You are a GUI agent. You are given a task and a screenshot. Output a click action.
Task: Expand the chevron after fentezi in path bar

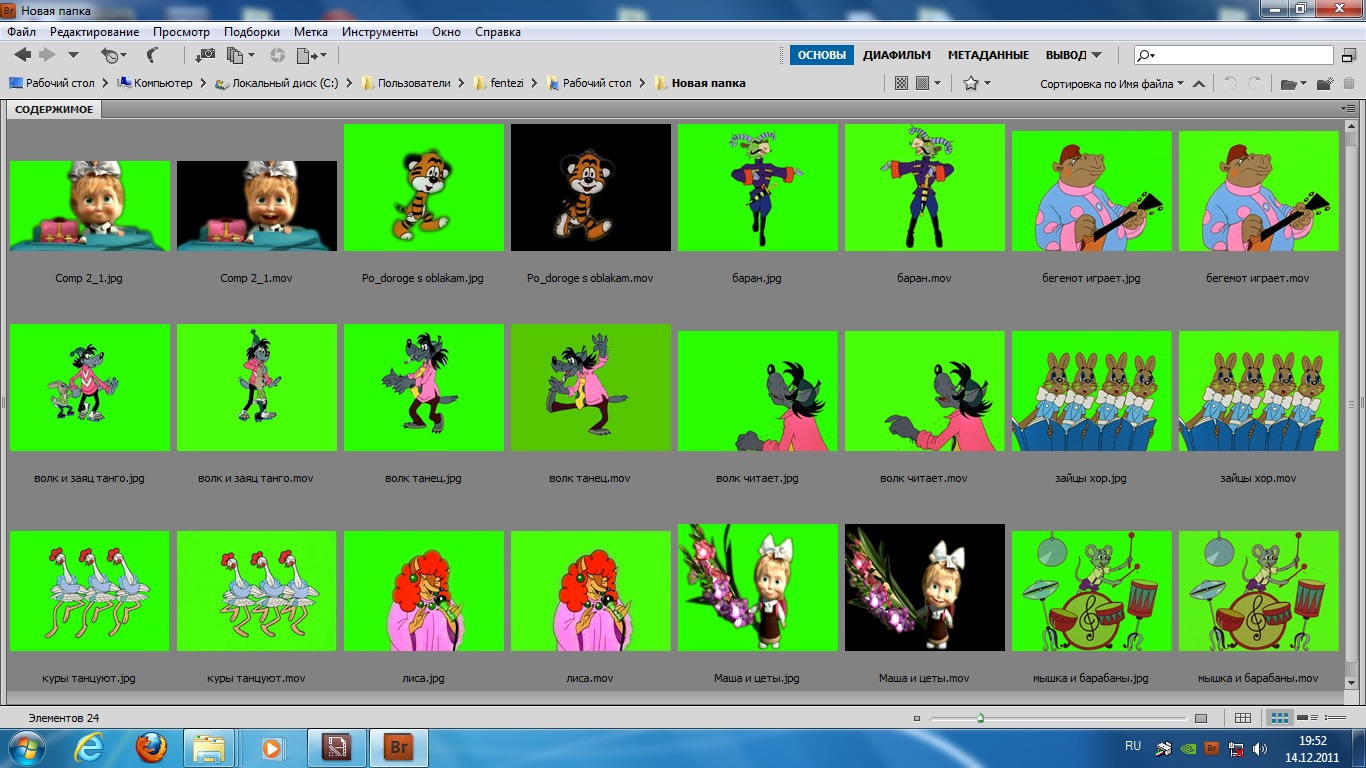coord(535,83)
